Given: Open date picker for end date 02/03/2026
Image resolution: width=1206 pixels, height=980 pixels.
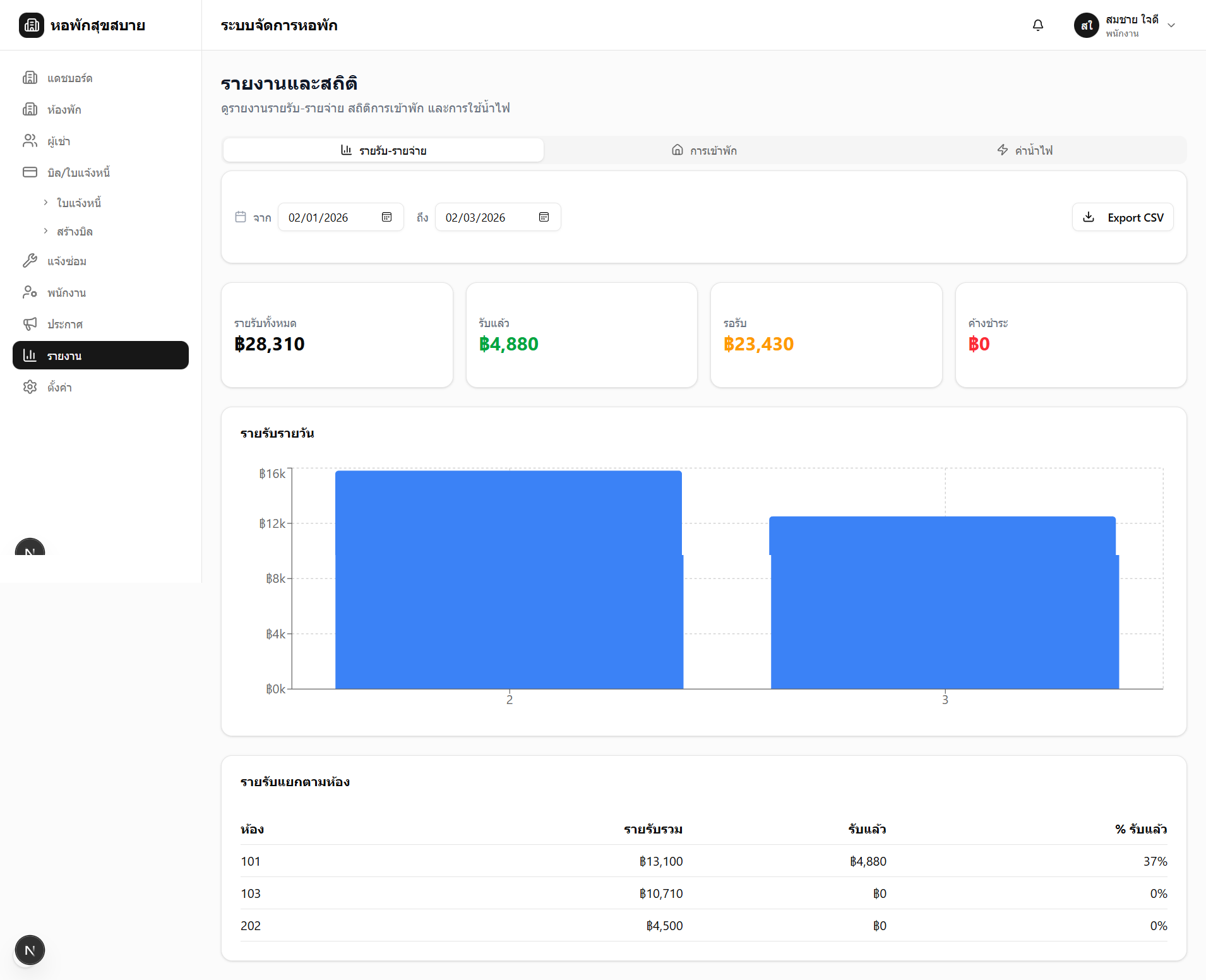Looking at the screenshot, I should (544, 217).
